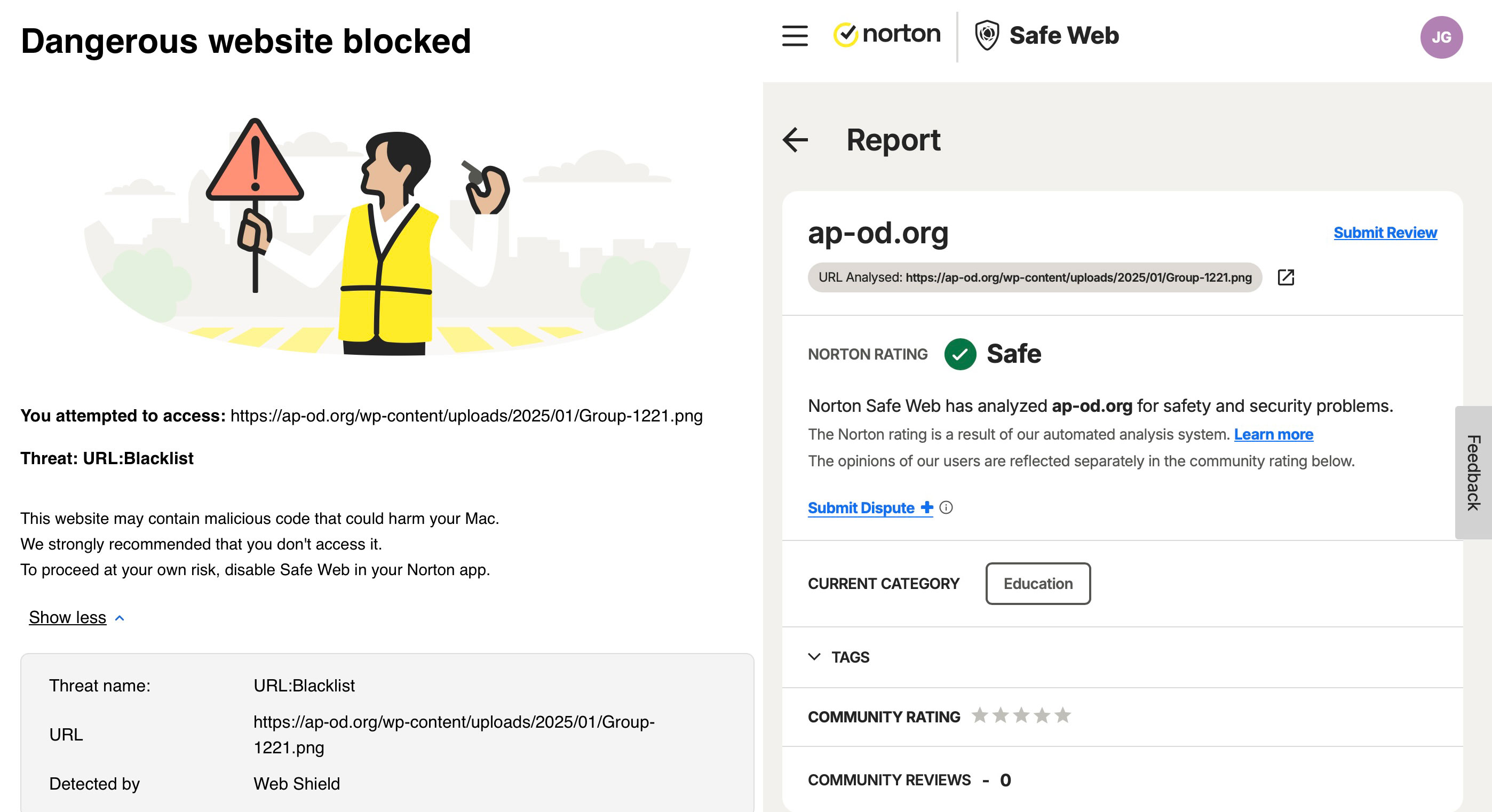Click the first community rating star
This screenshot has height=812, width=1492.
pyautogui.click(x=979, y=716)
